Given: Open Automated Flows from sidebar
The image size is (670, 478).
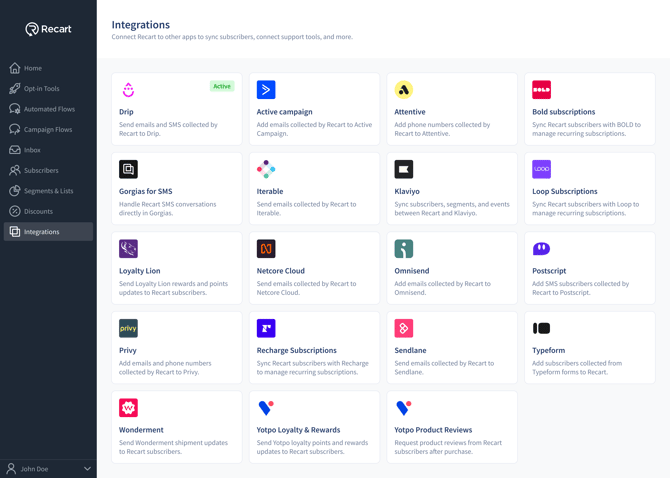Looking at the screenshot, I should [x=48, y=109].
